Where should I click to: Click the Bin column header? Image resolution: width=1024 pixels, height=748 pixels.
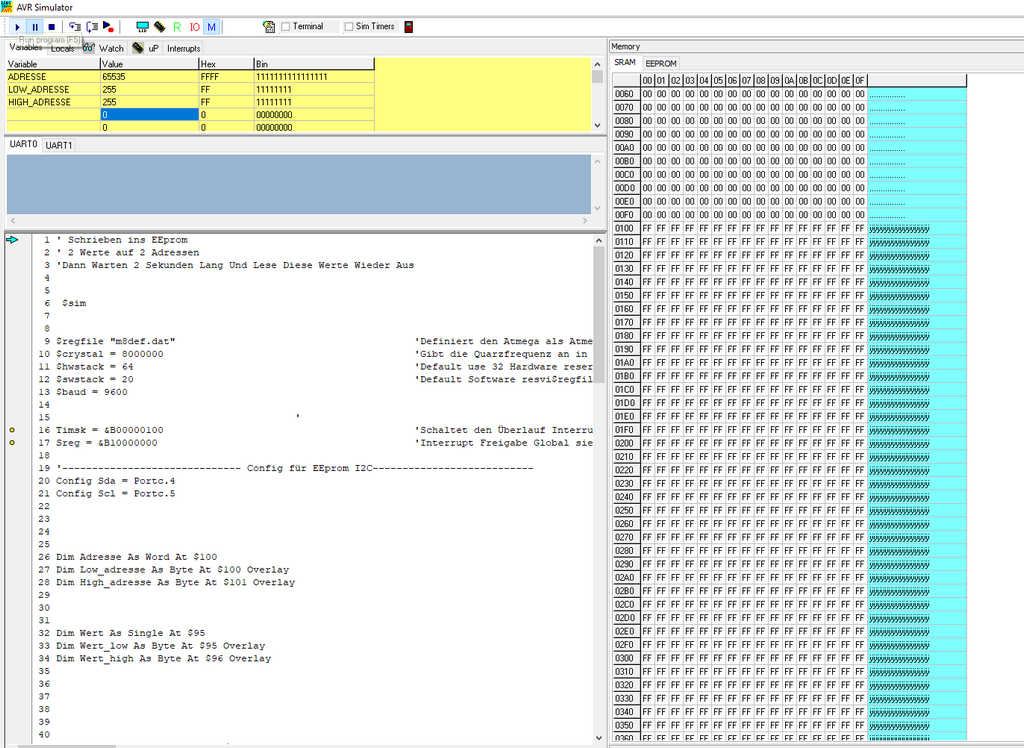(x=314, y=64)
